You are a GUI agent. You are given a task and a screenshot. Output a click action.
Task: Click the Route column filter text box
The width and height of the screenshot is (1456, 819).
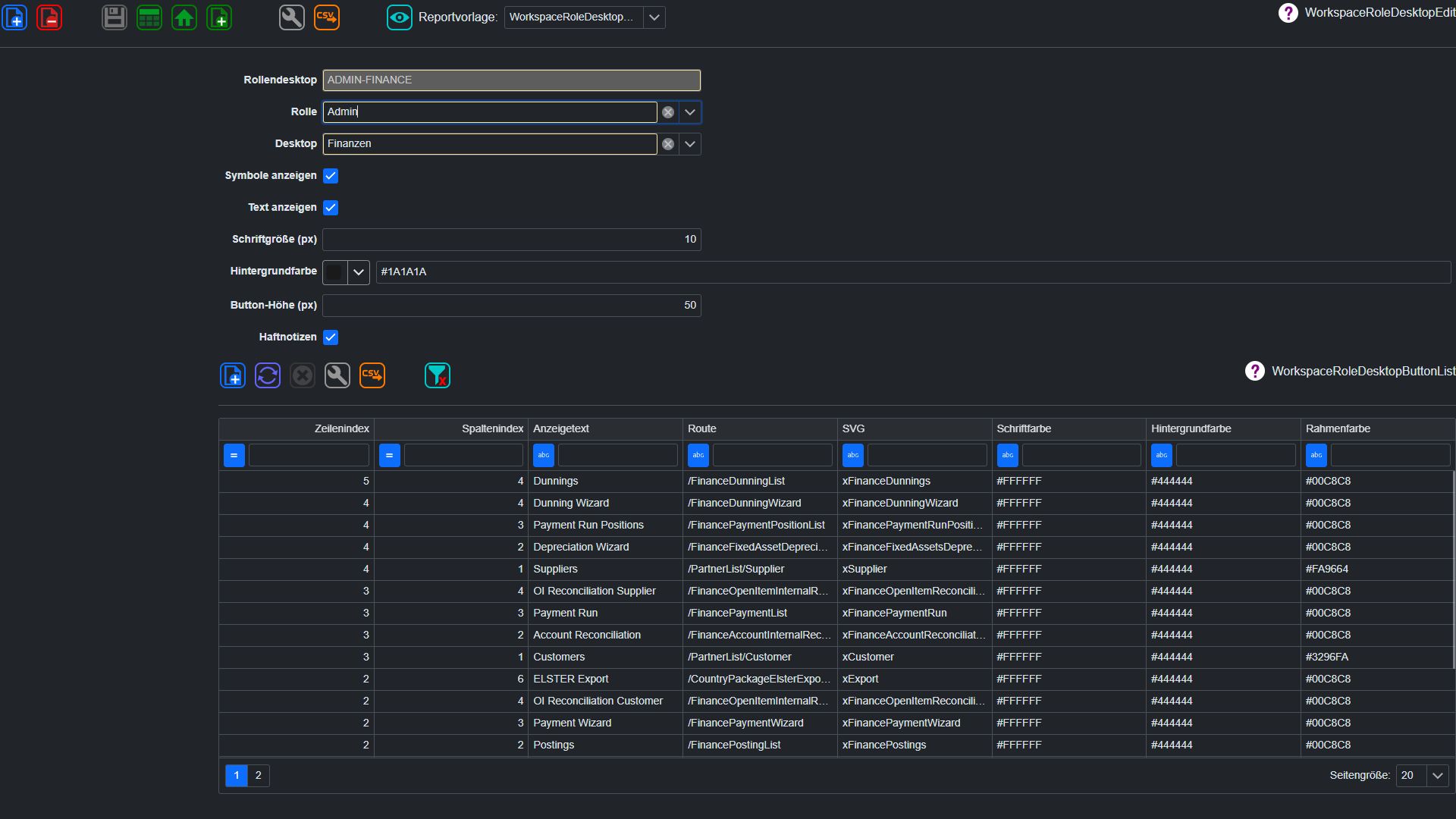pos(773,456)
